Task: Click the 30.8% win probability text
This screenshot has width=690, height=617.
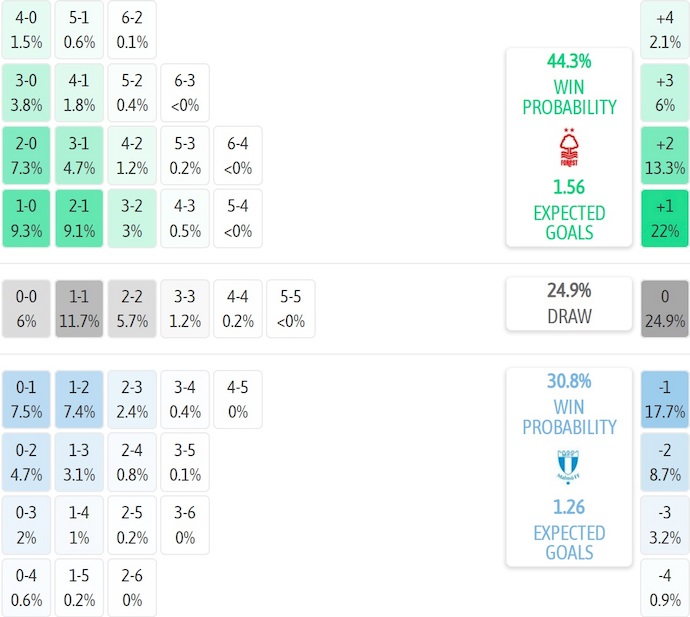Action: [x=569, y=381]
